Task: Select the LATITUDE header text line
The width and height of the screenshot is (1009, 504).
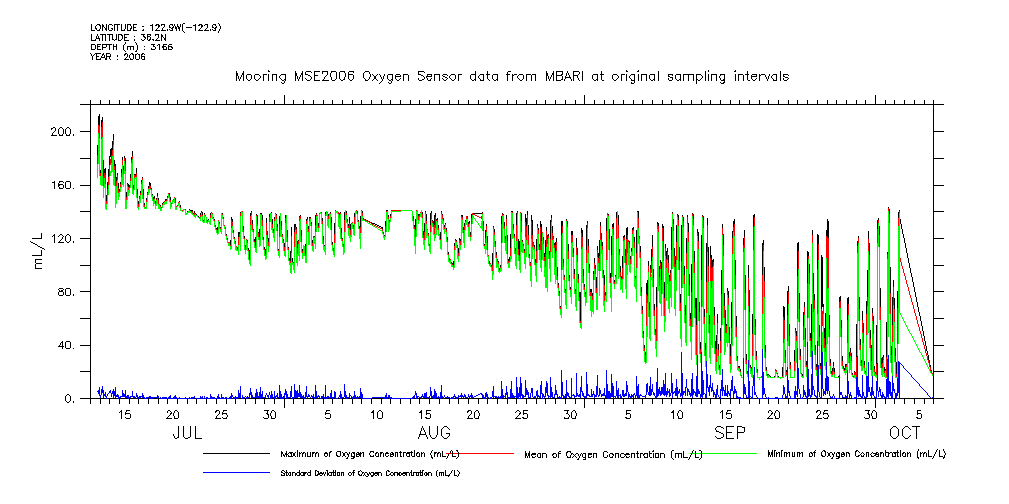Action: pos(126,37)
